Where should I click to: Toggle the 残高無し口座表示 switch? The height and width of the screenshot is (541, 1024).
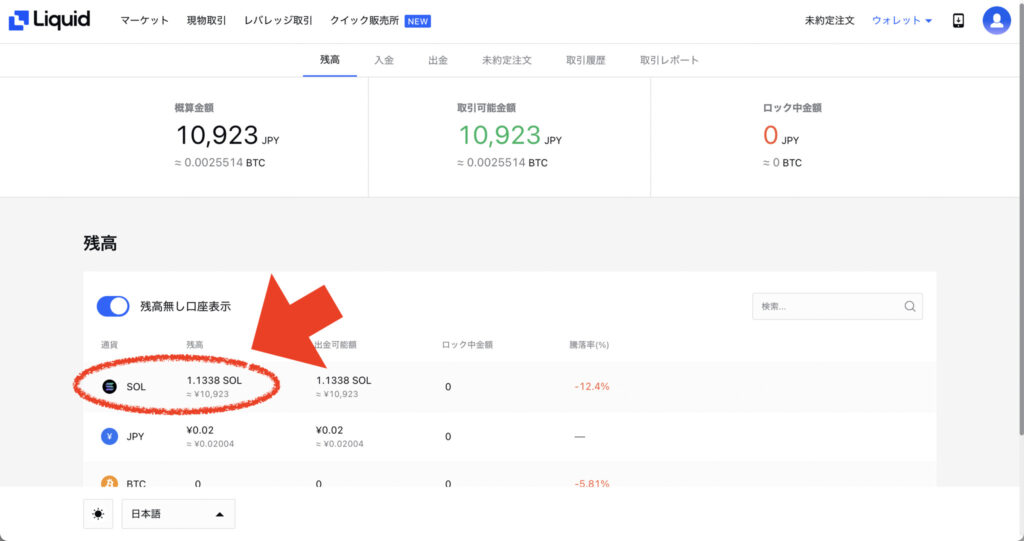click(x=113, y=306)
